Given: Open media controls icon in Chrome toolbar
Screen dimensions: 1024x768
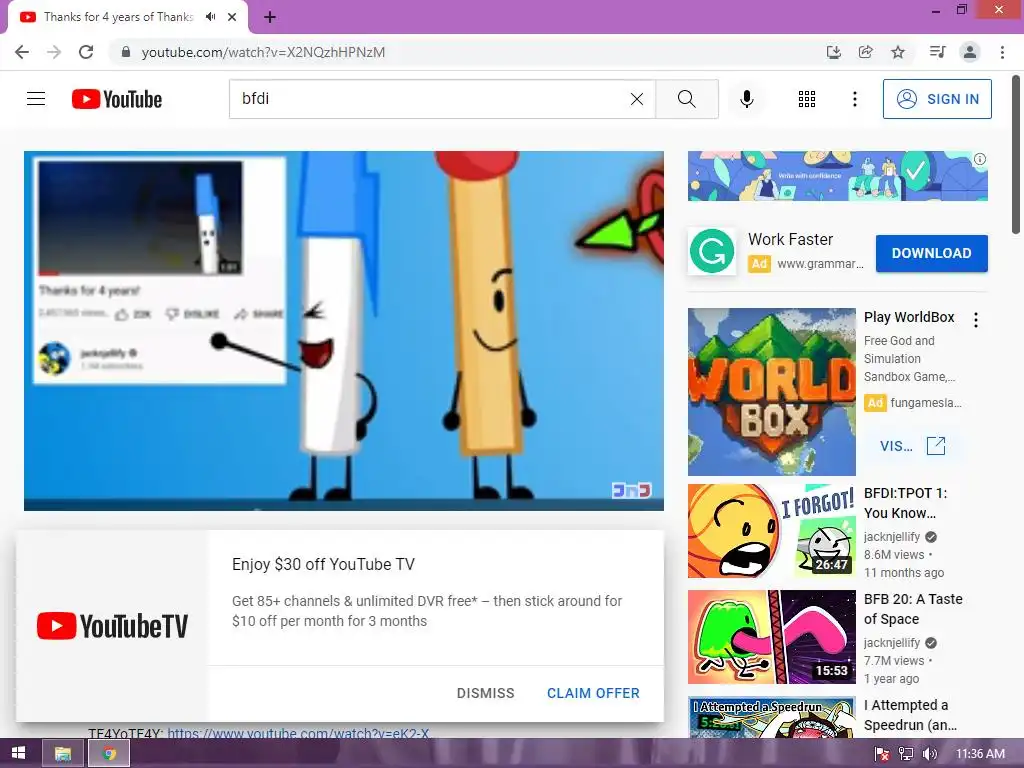Looking at the screenshot, I should [x=937, y=52].
